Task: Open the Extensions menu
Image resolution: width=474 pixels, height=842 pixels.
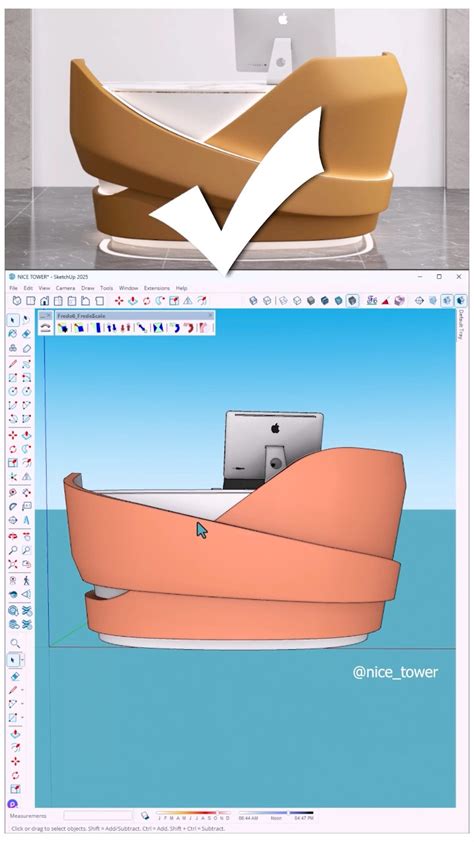Action: click(157, 288)
